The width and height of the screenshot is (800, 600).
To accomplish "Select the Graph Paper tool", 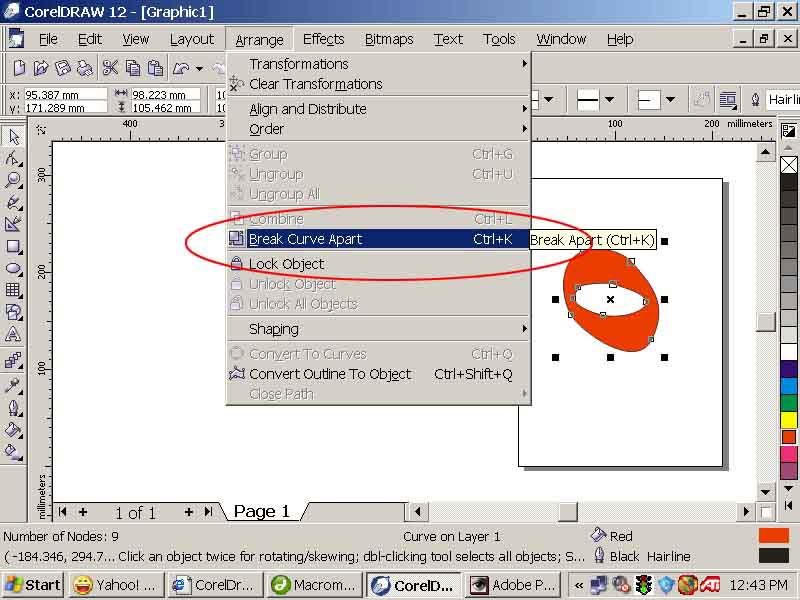I will 13,290.
